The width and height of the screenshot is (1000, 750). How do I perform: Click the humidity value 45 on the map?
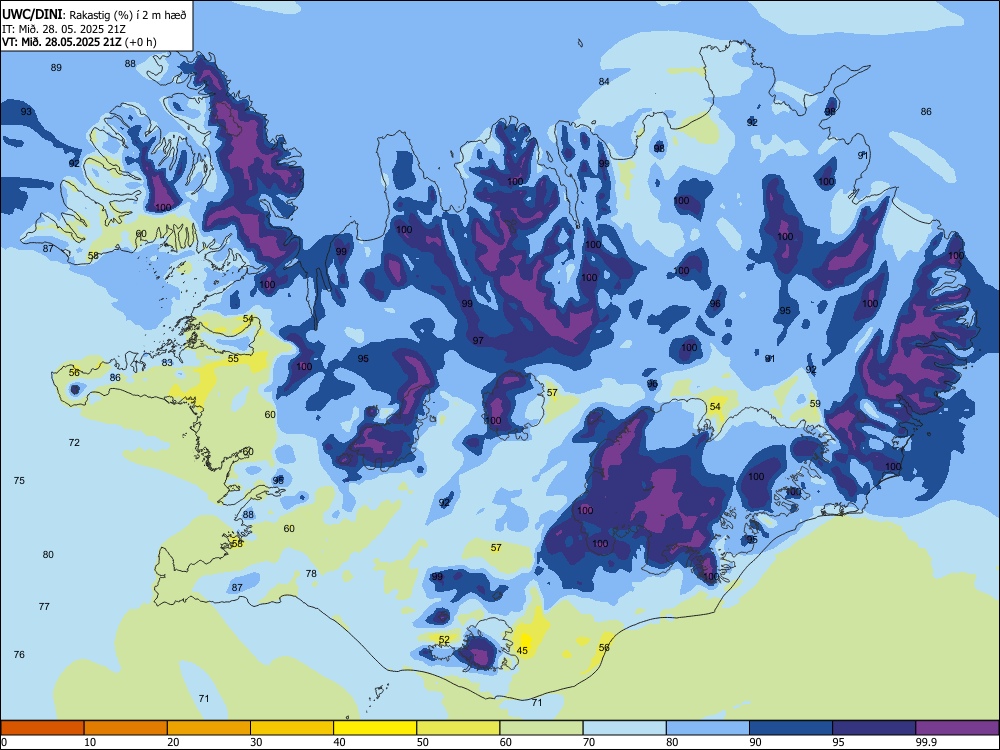pyautogui.click(x=522, y=651)
